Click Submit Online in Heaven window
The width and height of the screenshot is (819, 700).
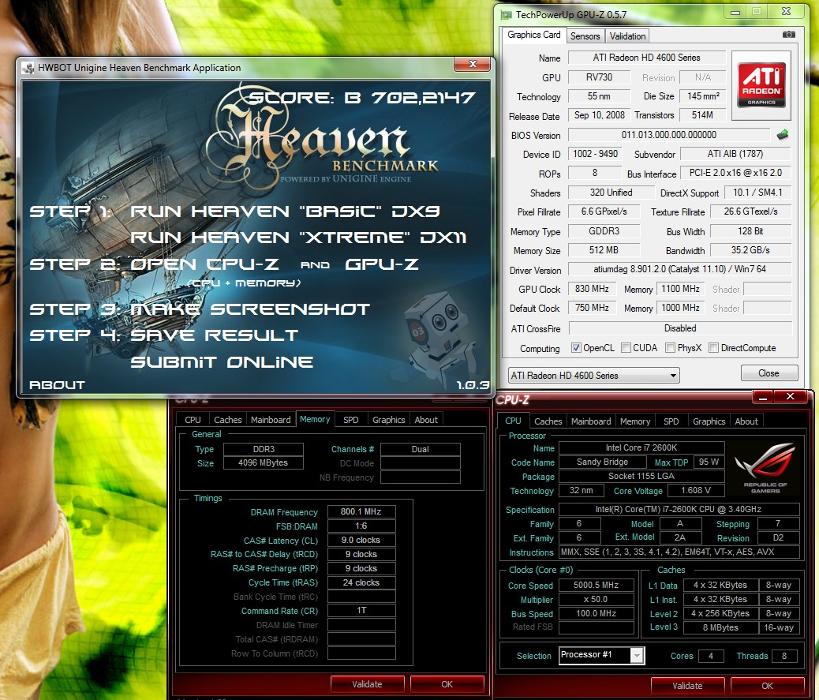(222, 362)
